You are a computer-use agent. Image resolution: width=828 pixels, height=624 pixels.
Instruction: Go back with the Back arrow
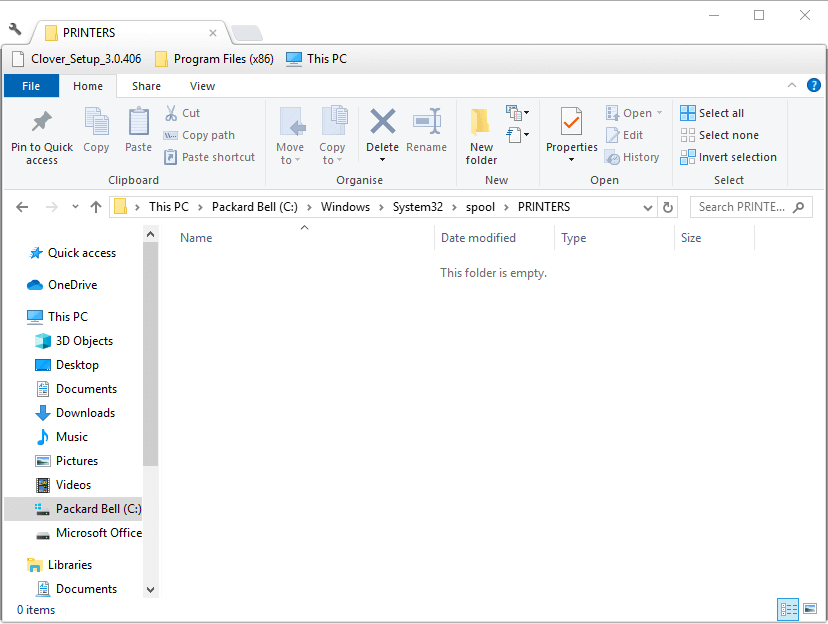click(x=22, y=207)
